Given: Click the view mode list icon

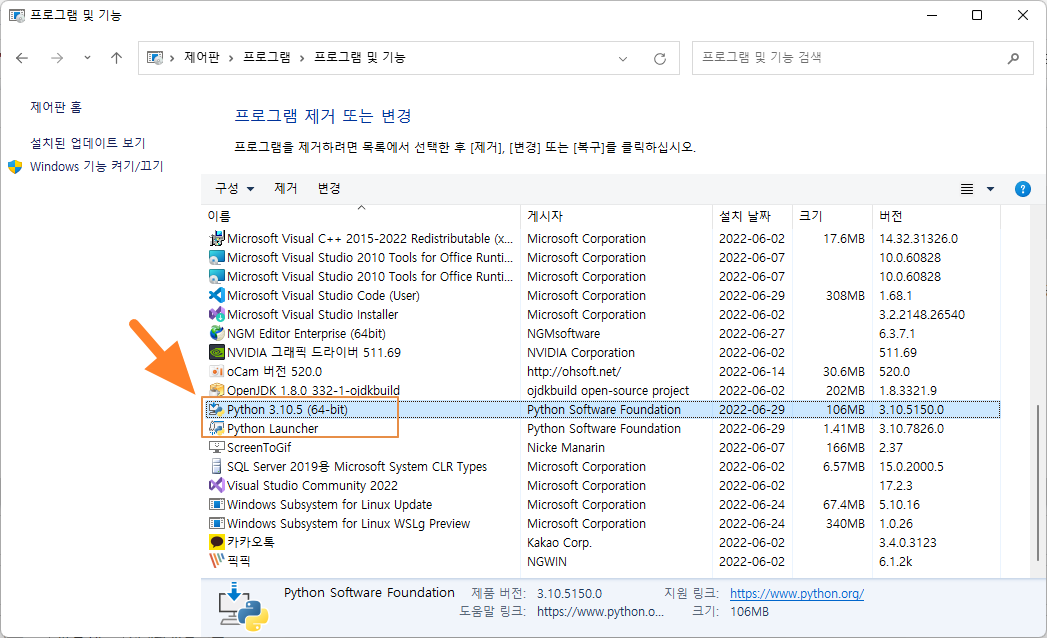Looking at the screenshot, I should (967, 189).
